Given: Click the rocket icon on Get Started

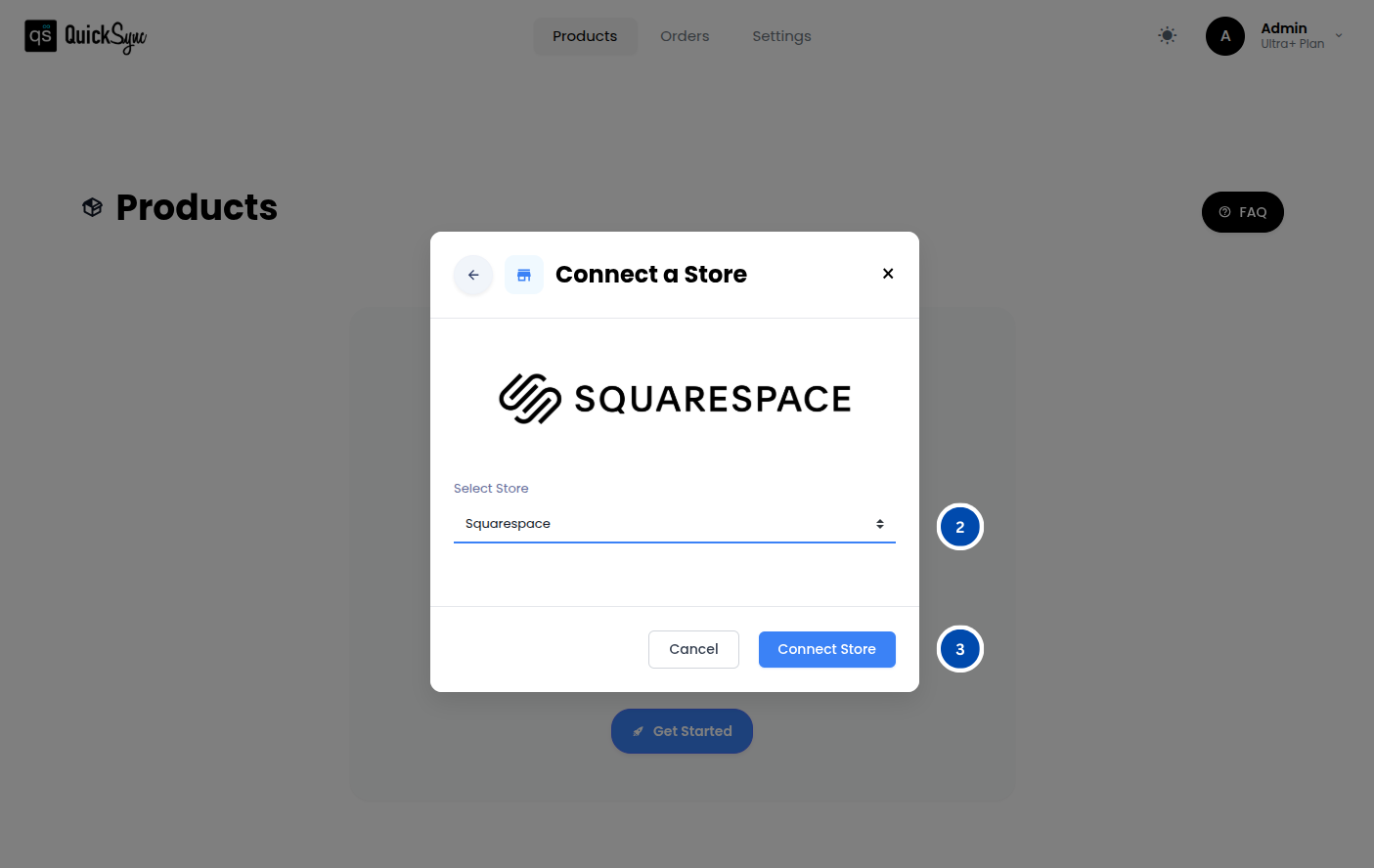Looking at the screenshot, I should (640, 730).
